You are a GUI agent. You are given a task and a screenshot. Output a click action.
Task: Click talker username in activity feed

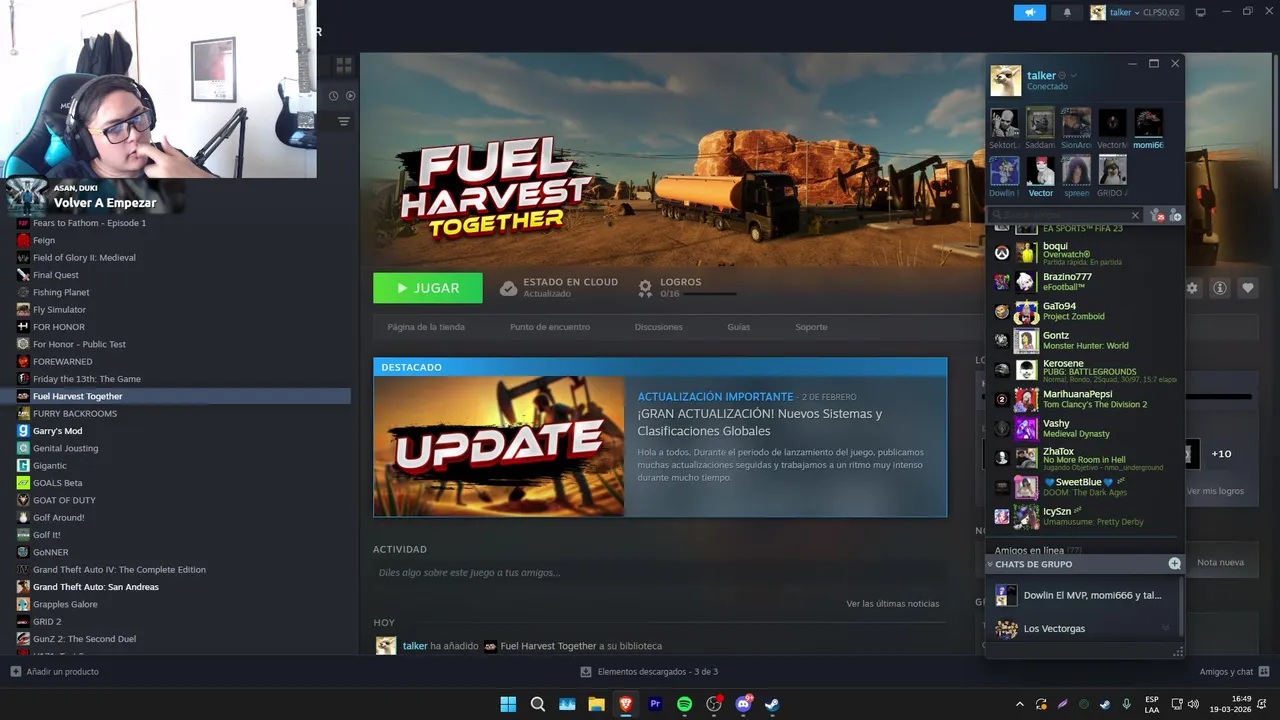[415, 646]
